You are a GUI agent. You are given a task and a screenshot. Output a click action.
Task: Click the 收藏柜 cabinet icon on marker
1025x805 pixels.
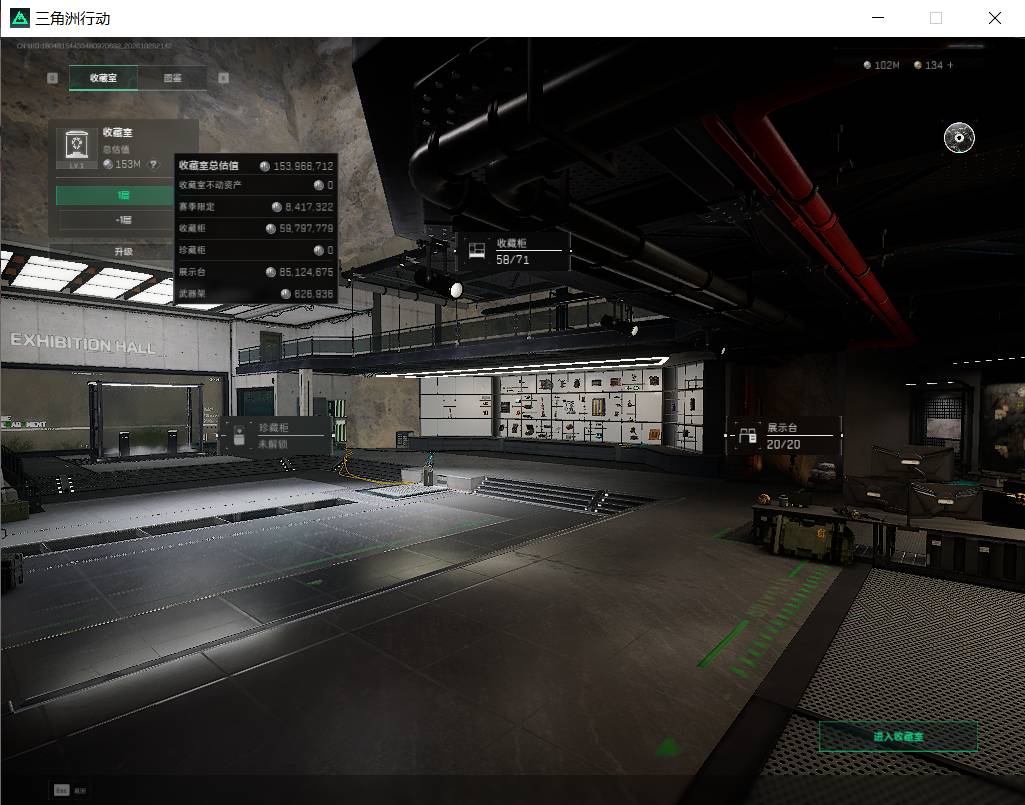pos(477,250)
